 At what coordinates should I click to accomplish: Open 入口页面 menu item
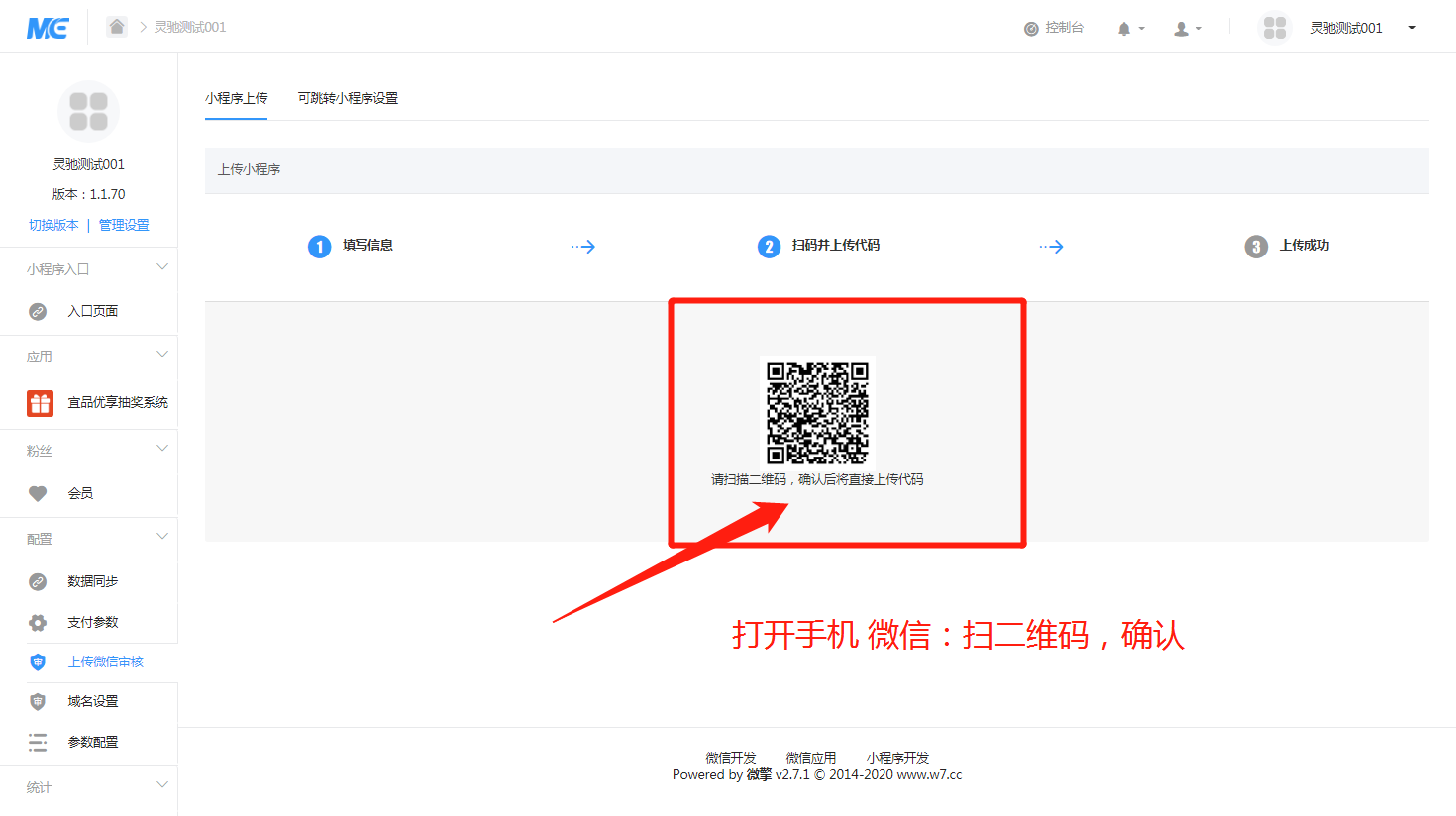pyautogui.click(x=92, y=311)
